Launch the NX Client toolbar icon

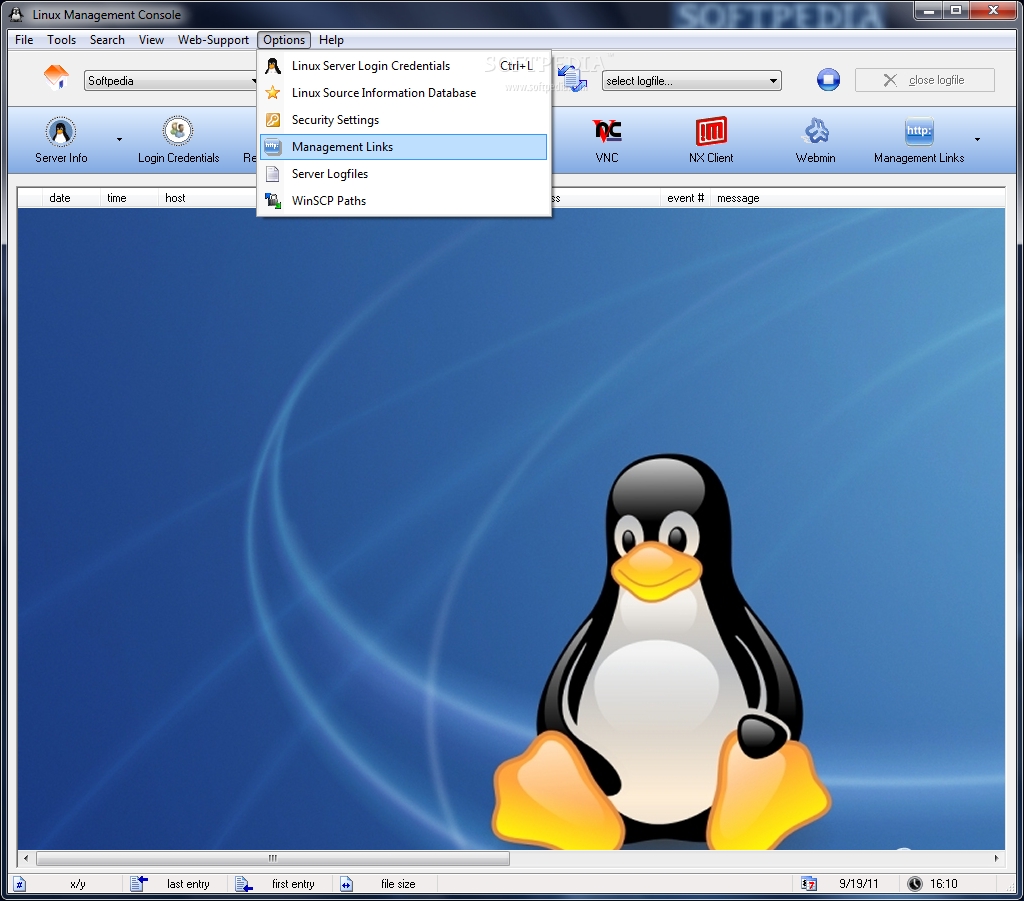click(711, 131)
